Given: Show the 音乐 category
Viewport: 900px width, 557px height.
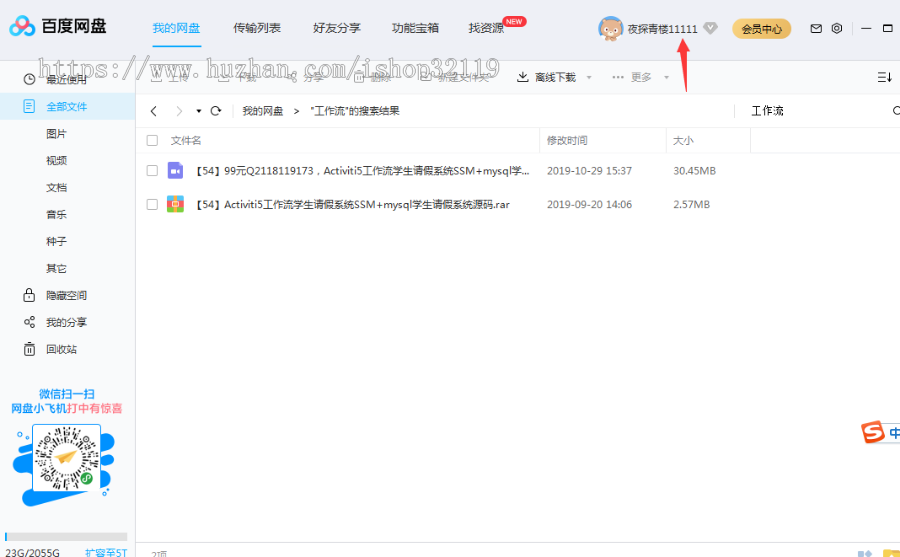Looking at the screenshot, I should (56, 214).
